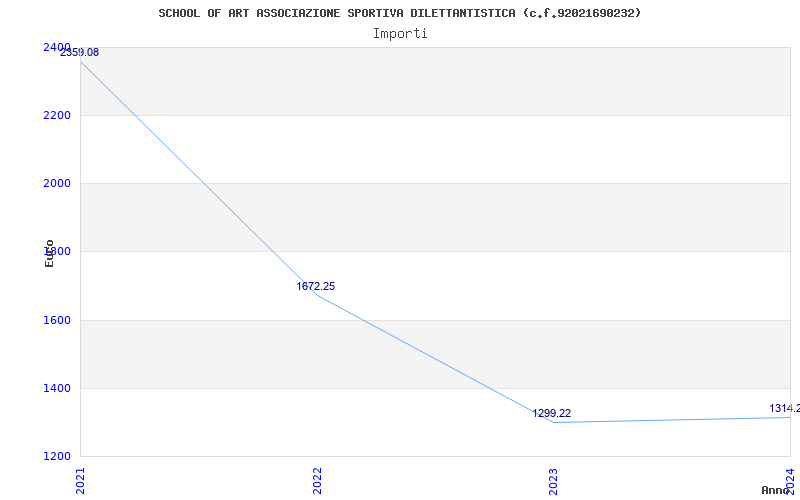The height and width of the screenshot is (500, 800).
Task: Click the 2000 y-axis tick label
Action: point(57,184)
